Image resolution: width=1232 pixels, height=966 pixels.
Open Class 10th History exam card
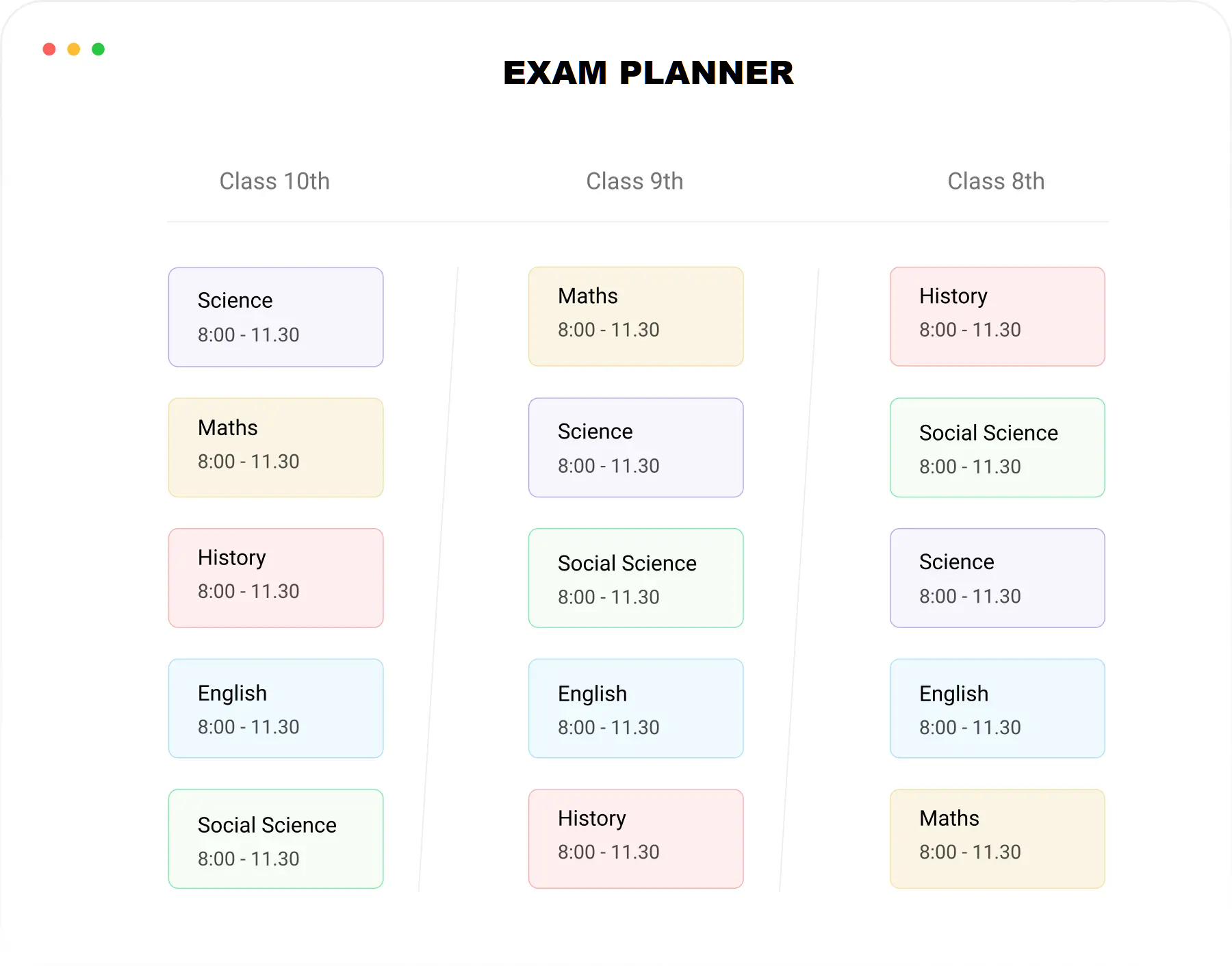pyautogui.click(x=276, y=578)
